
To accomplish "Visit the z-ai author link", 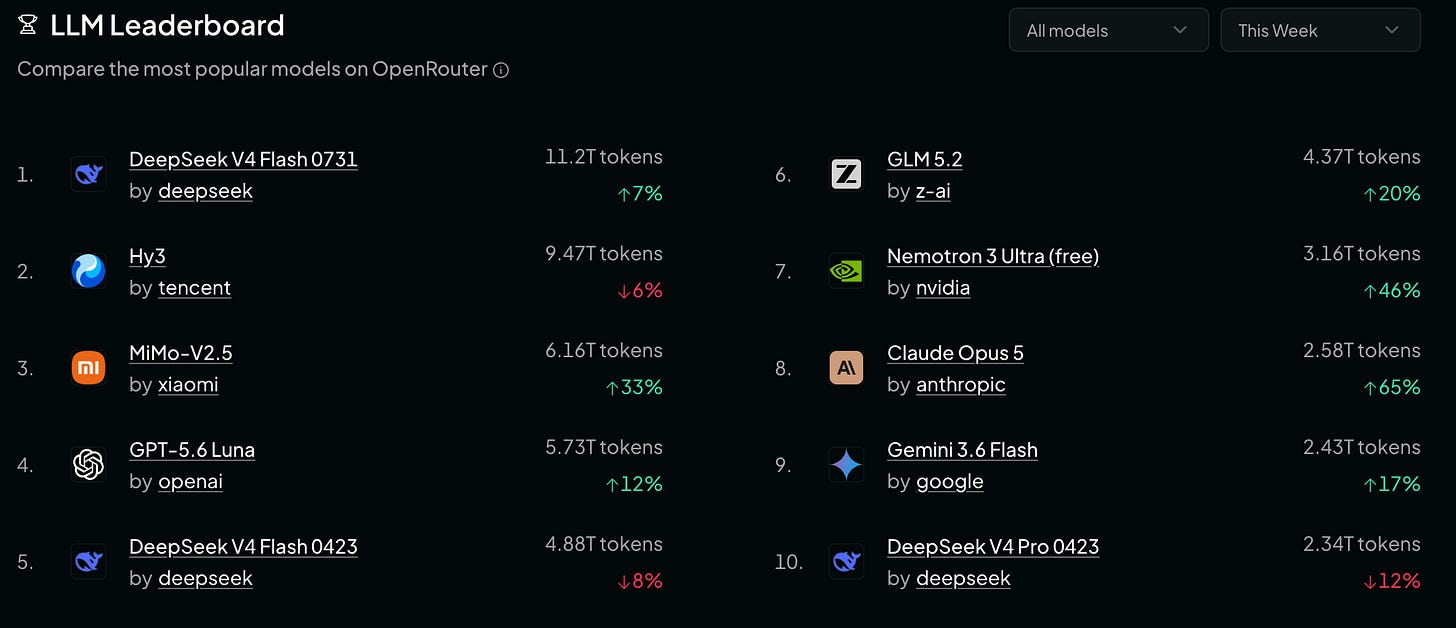I will tap(933, 191).
